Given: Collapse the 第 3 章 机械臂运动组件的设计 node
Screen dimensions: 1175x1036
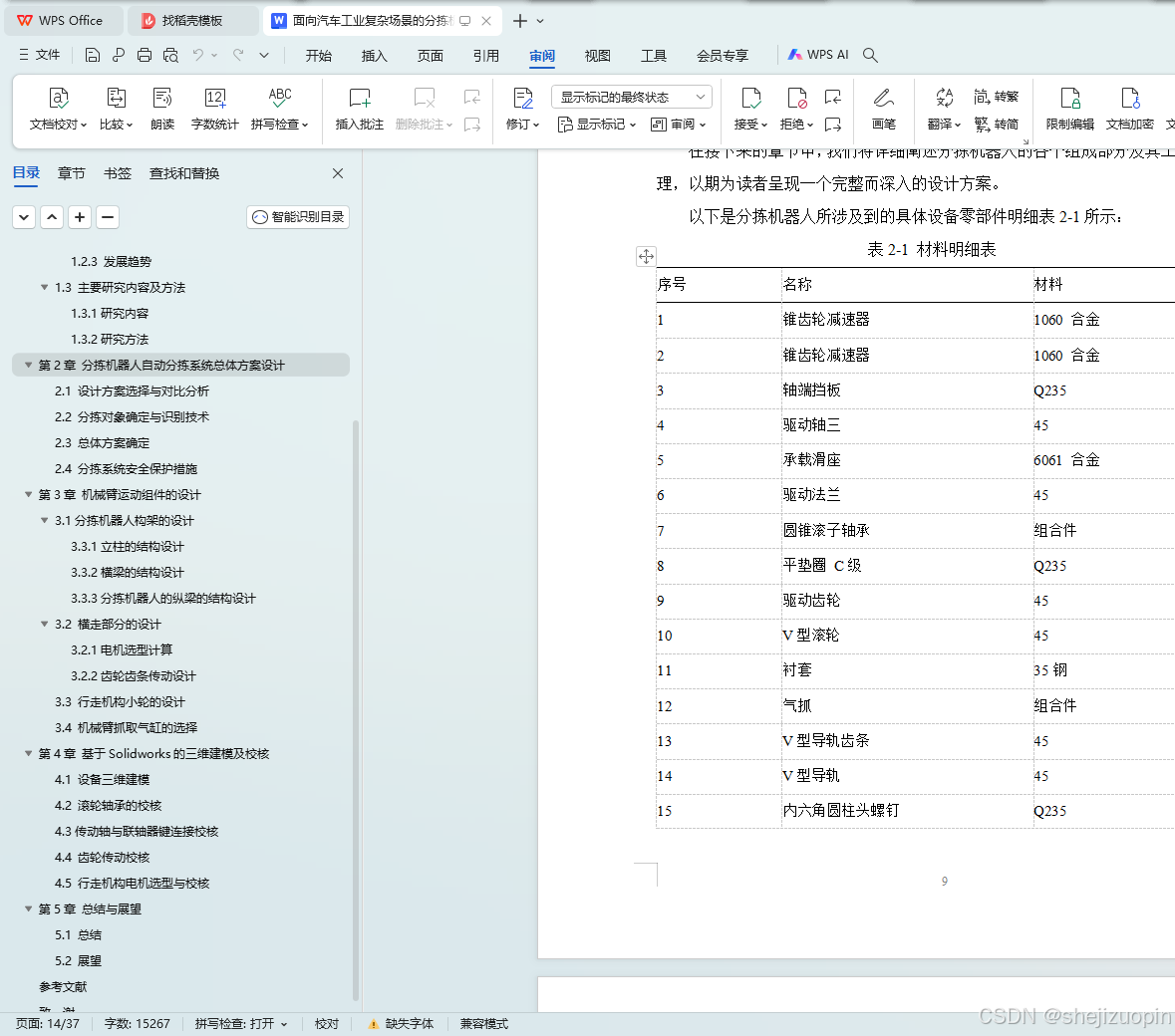Looking at the screenshot, I should click(28, 495).
